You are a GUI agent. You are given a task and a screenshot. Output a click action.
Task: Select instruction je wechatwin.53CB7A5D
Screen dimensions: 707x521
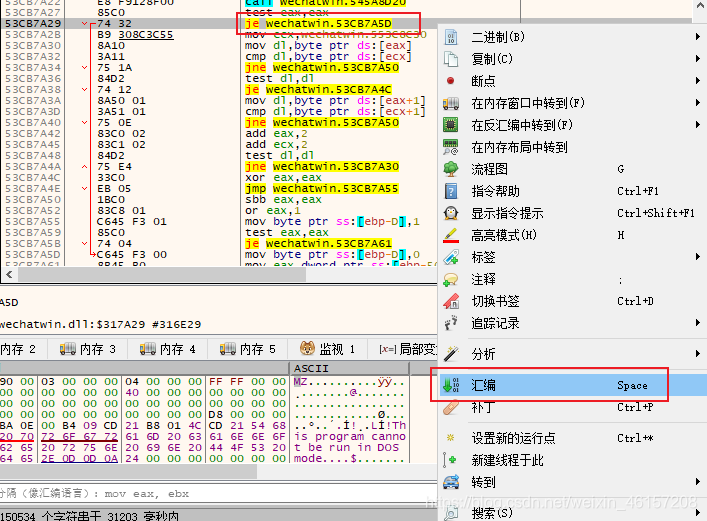click(x=318, y=23)
